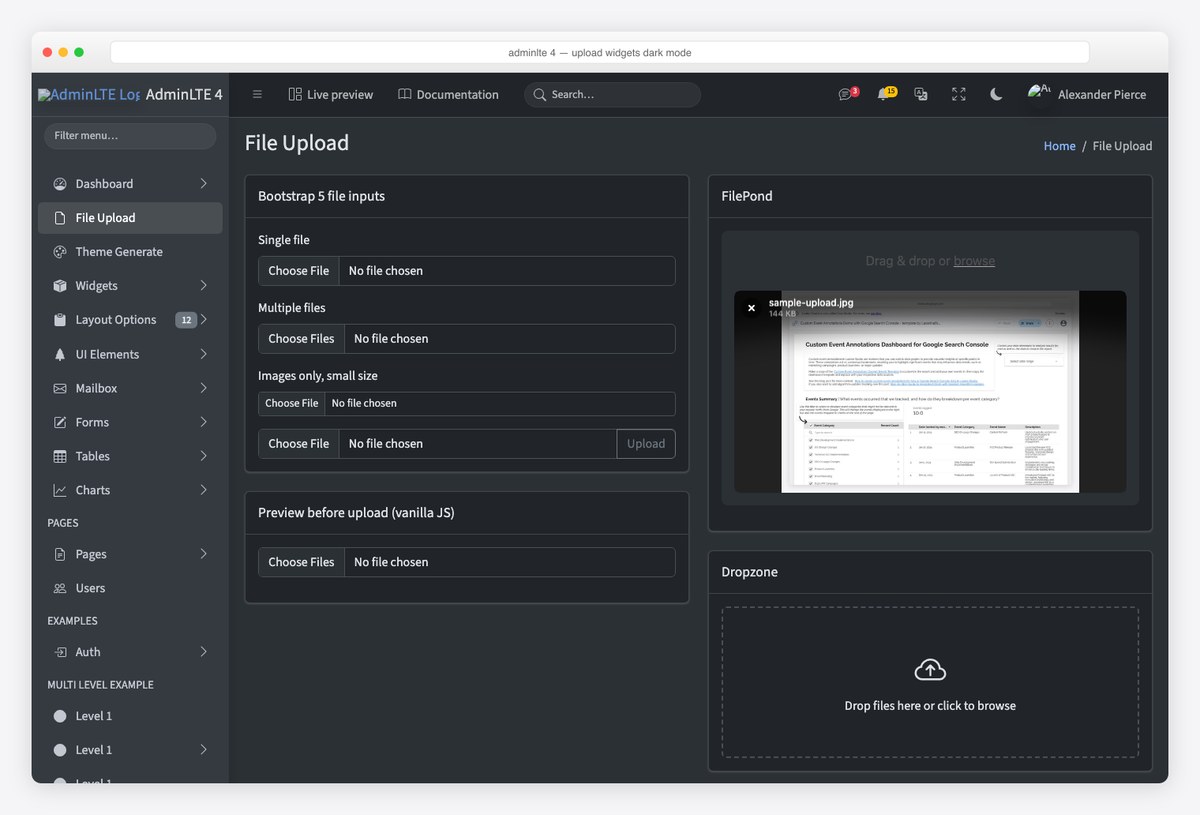Open the notifications bell icon
Screen dimensions: 1200x815
885,94
